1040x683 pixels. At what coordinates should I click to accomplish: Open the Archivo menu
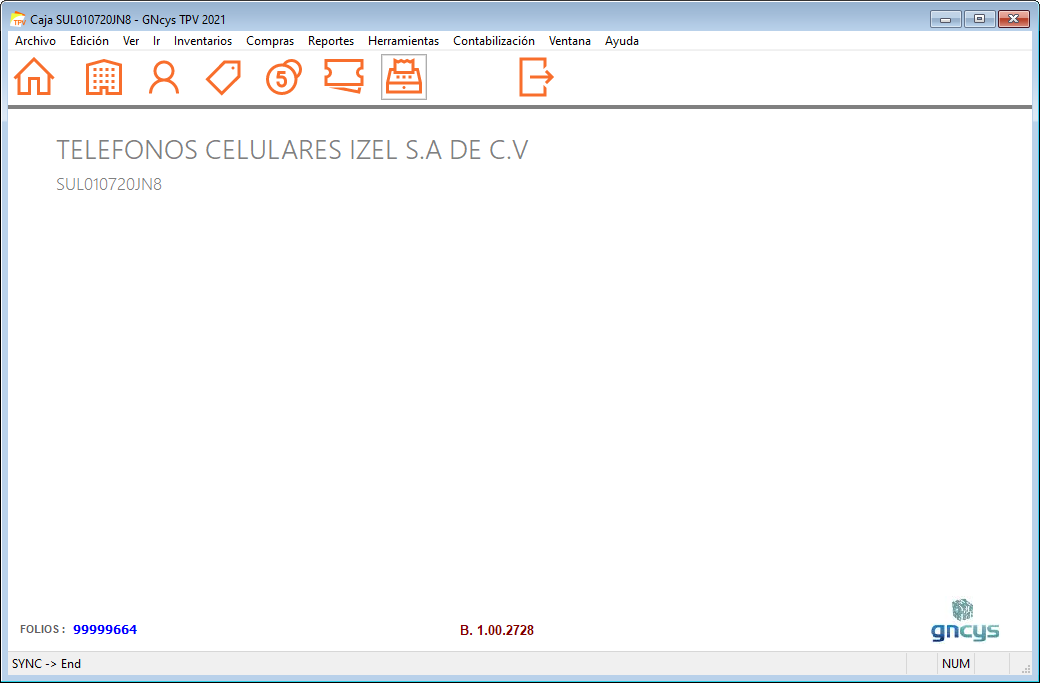[35, 40]
